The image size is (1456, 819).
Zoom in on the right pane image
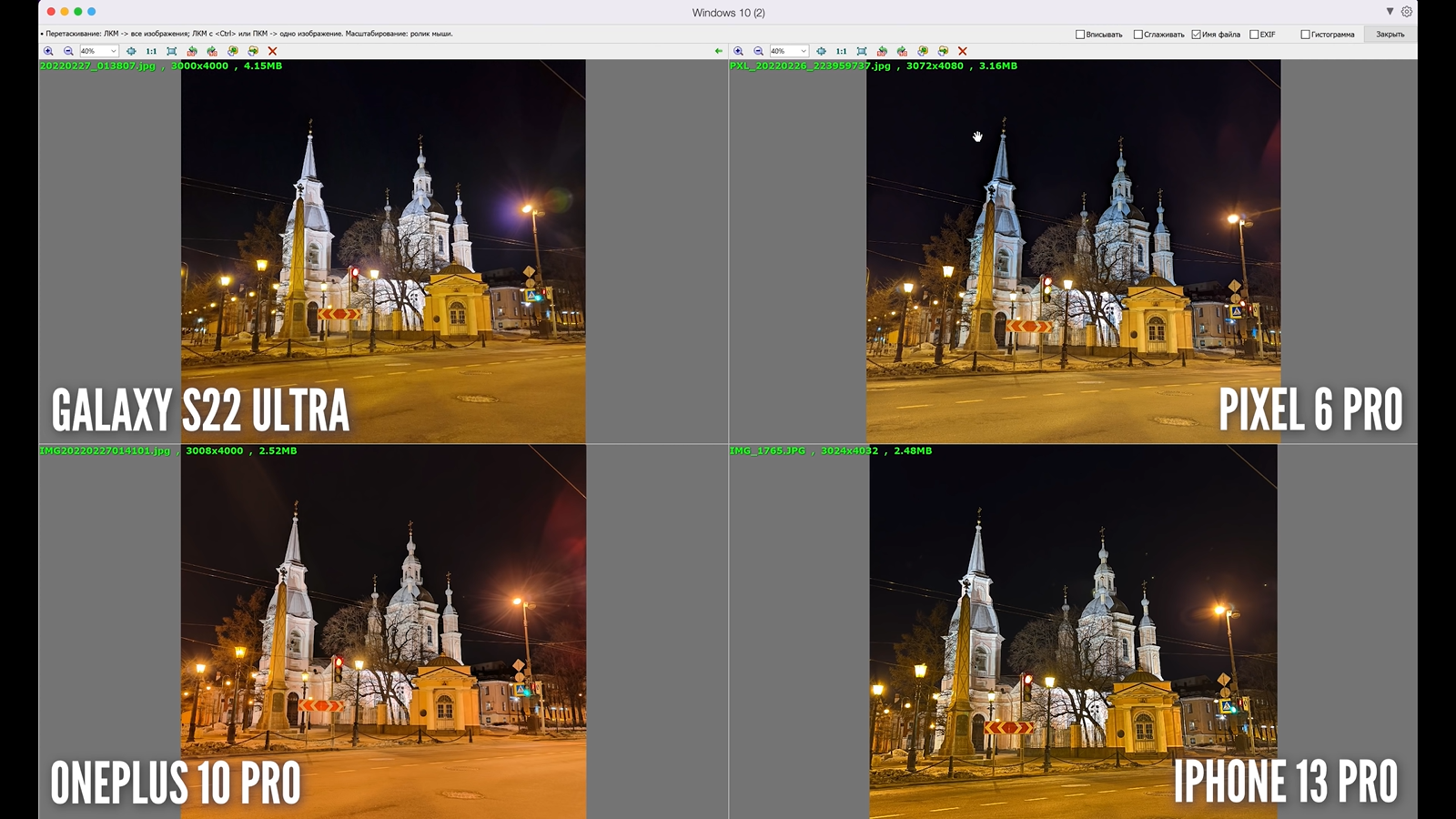(738, 51)
